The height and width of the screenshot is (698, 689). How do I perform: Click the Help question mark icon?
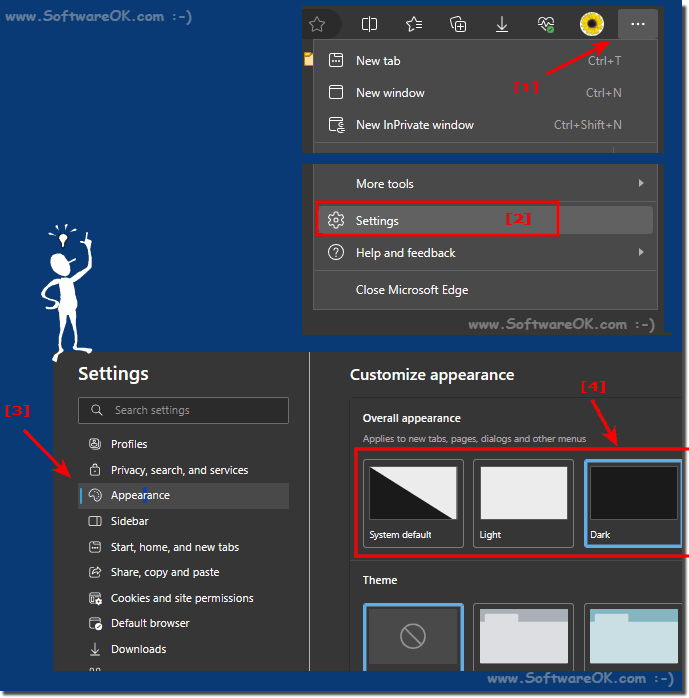[x=336, y=252]
